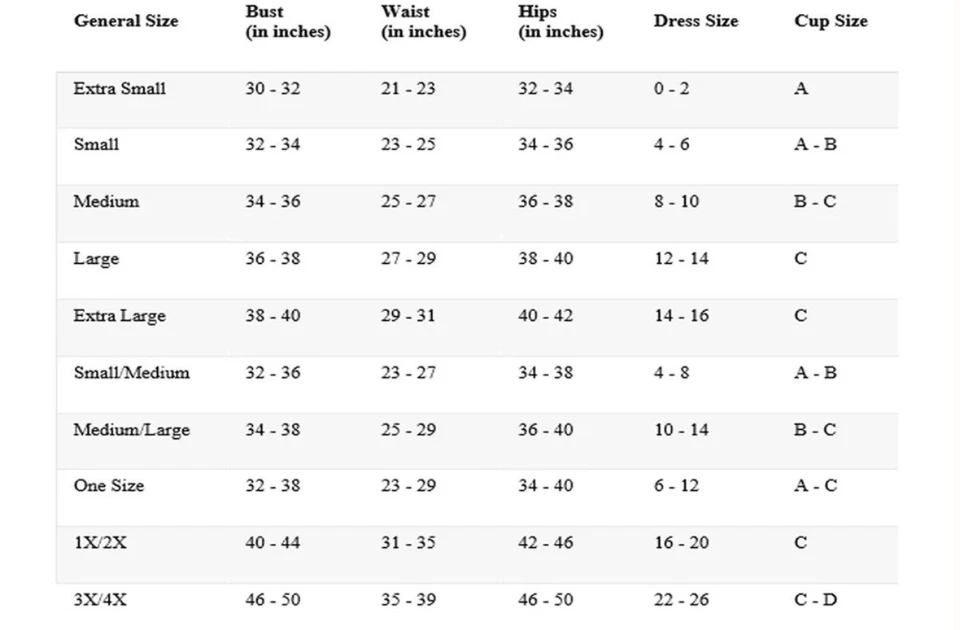
Task: Click the Hips (in inches) column header
Action: (x=560, y=22)
